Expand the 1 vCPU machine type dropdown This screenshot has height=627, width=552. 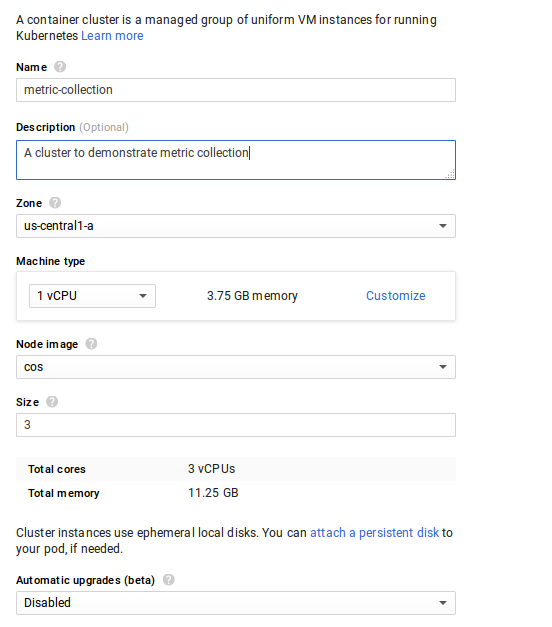[92, 296]
